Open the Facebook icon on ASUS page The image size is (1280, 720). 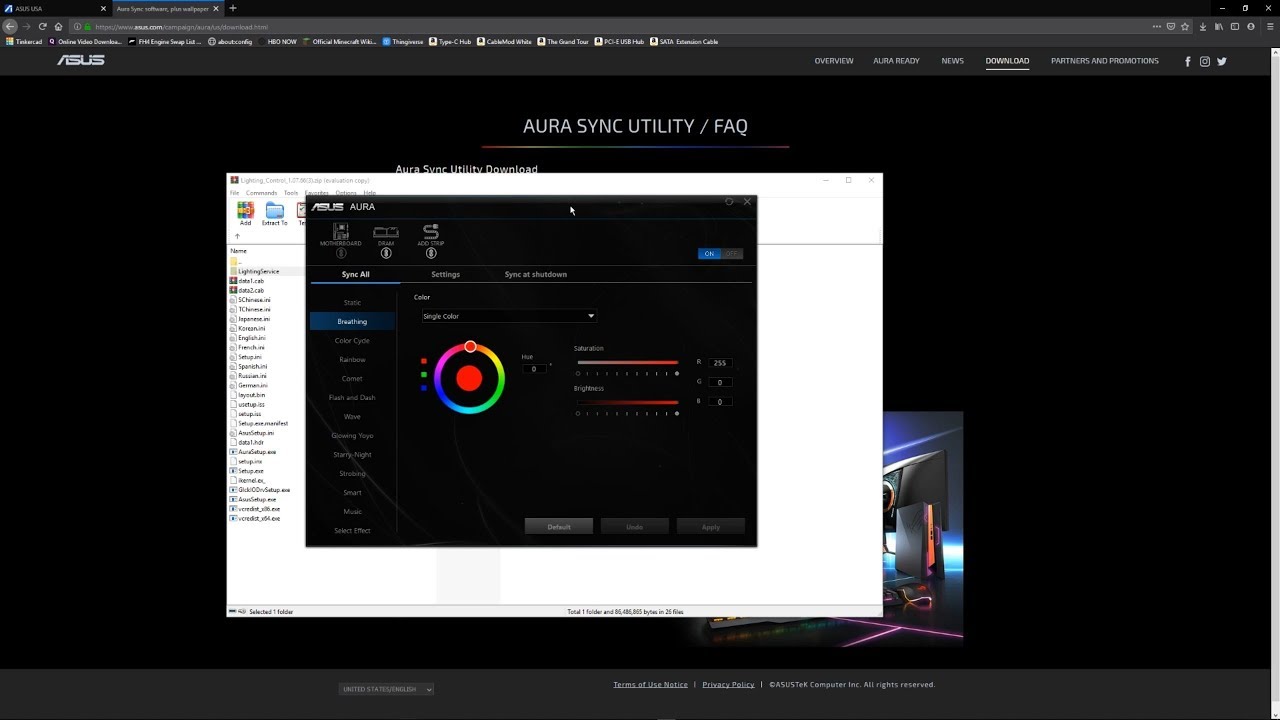tap(1188, 61)
